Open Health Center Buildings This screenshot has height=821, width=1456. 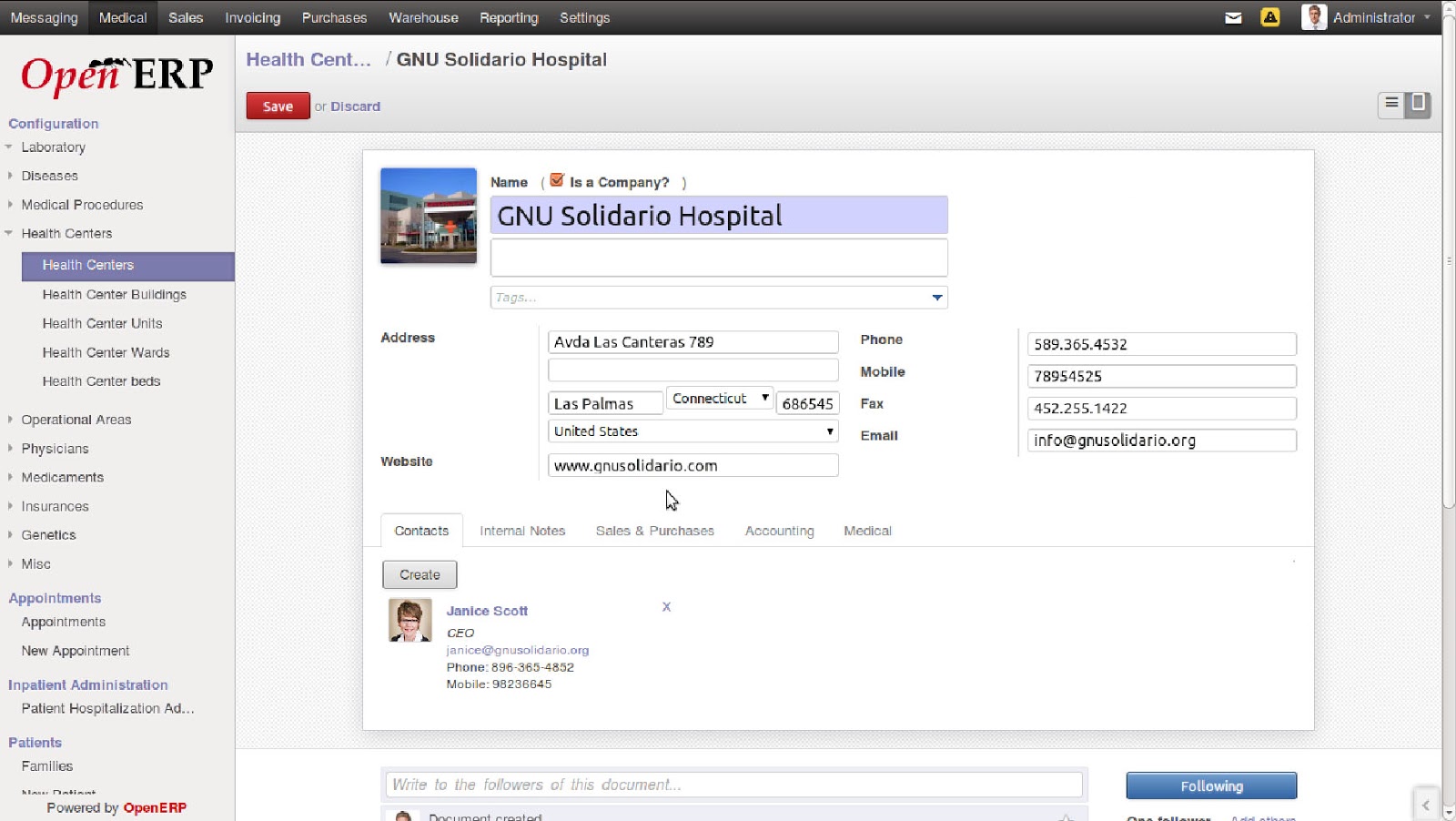coord(115,295)
